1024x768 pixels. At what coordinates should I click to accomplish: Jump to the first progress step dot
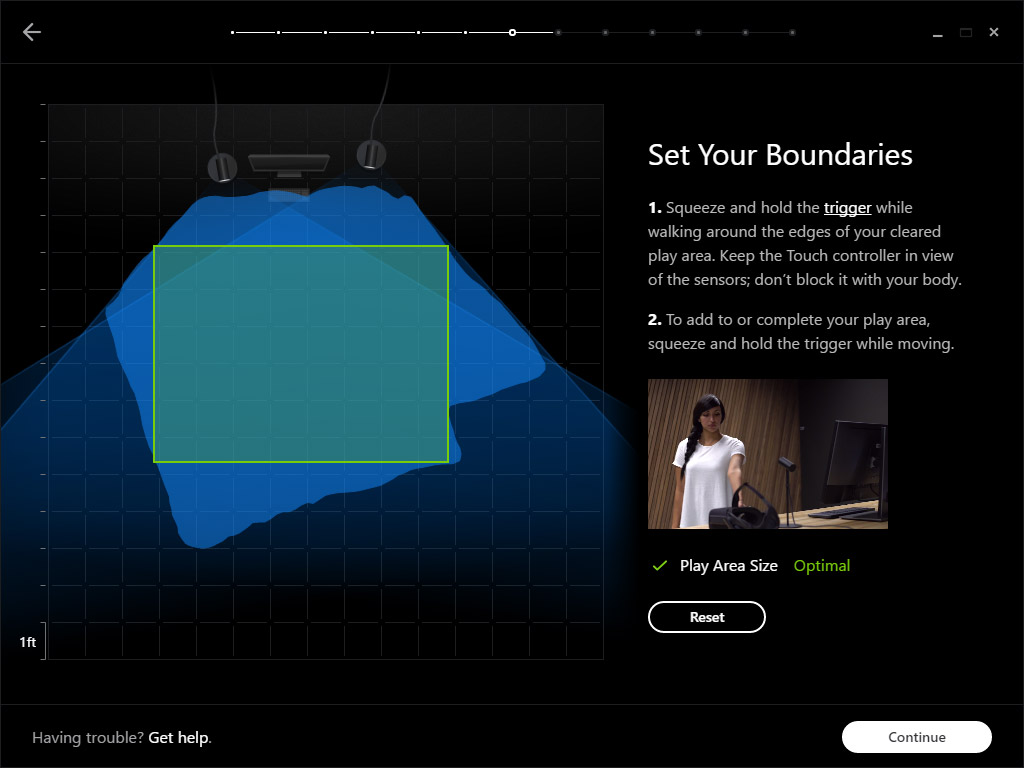233,32
